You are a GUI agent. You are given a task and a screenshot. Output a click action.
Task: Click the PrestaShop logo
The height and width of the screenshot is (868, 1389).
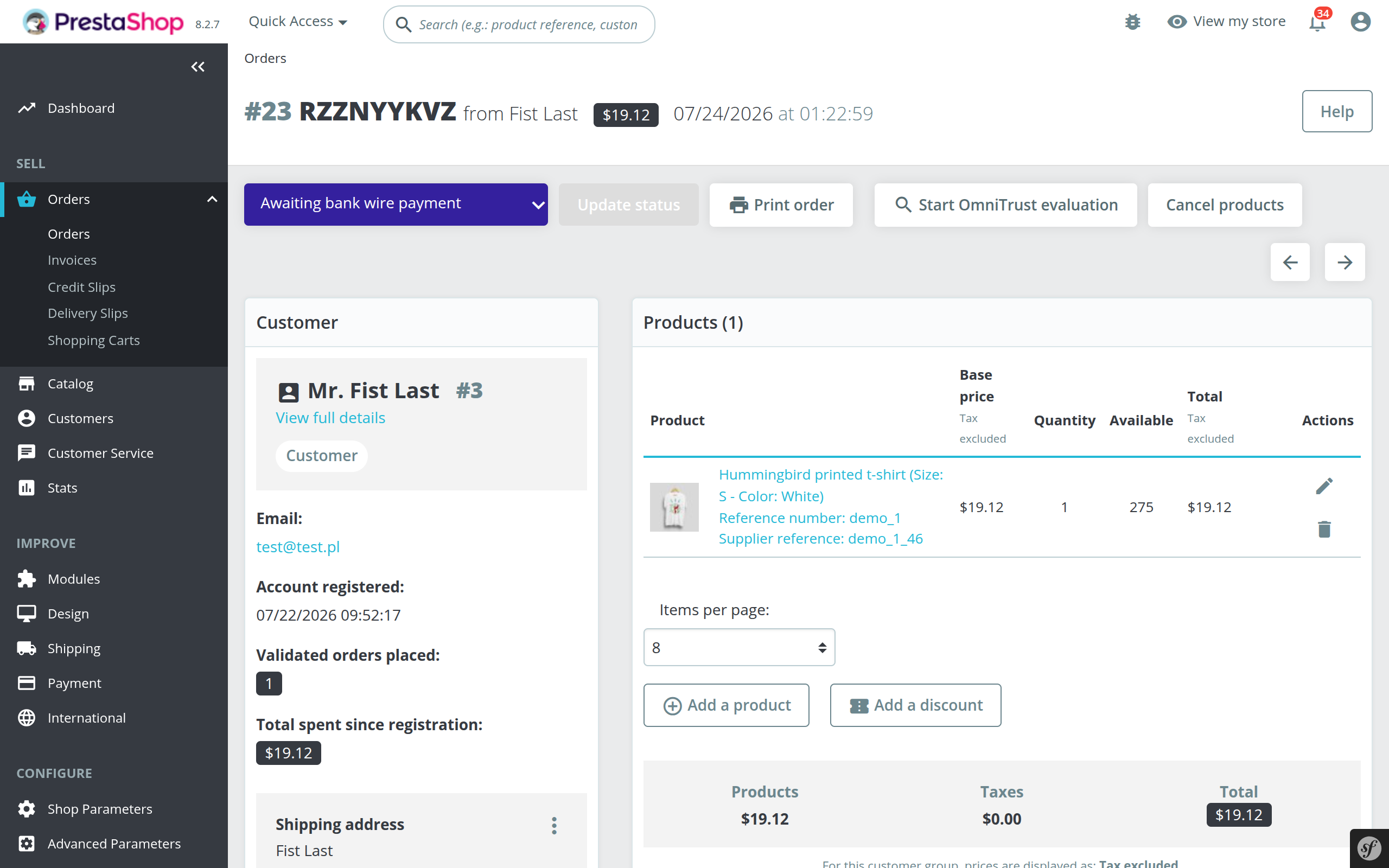103,22
